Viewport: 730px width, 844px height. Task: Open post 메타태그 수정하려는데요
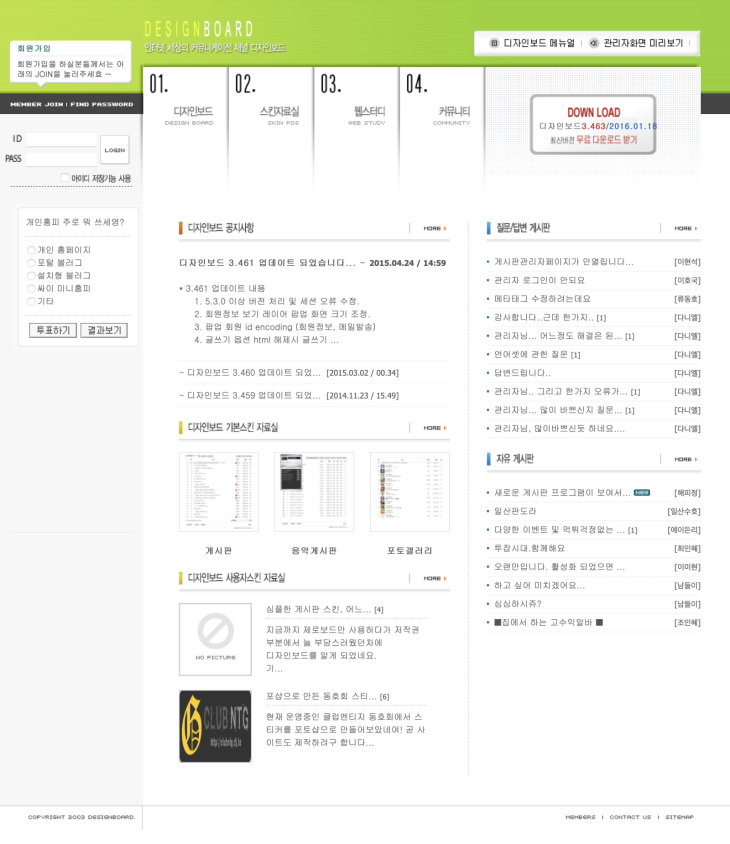542,299
